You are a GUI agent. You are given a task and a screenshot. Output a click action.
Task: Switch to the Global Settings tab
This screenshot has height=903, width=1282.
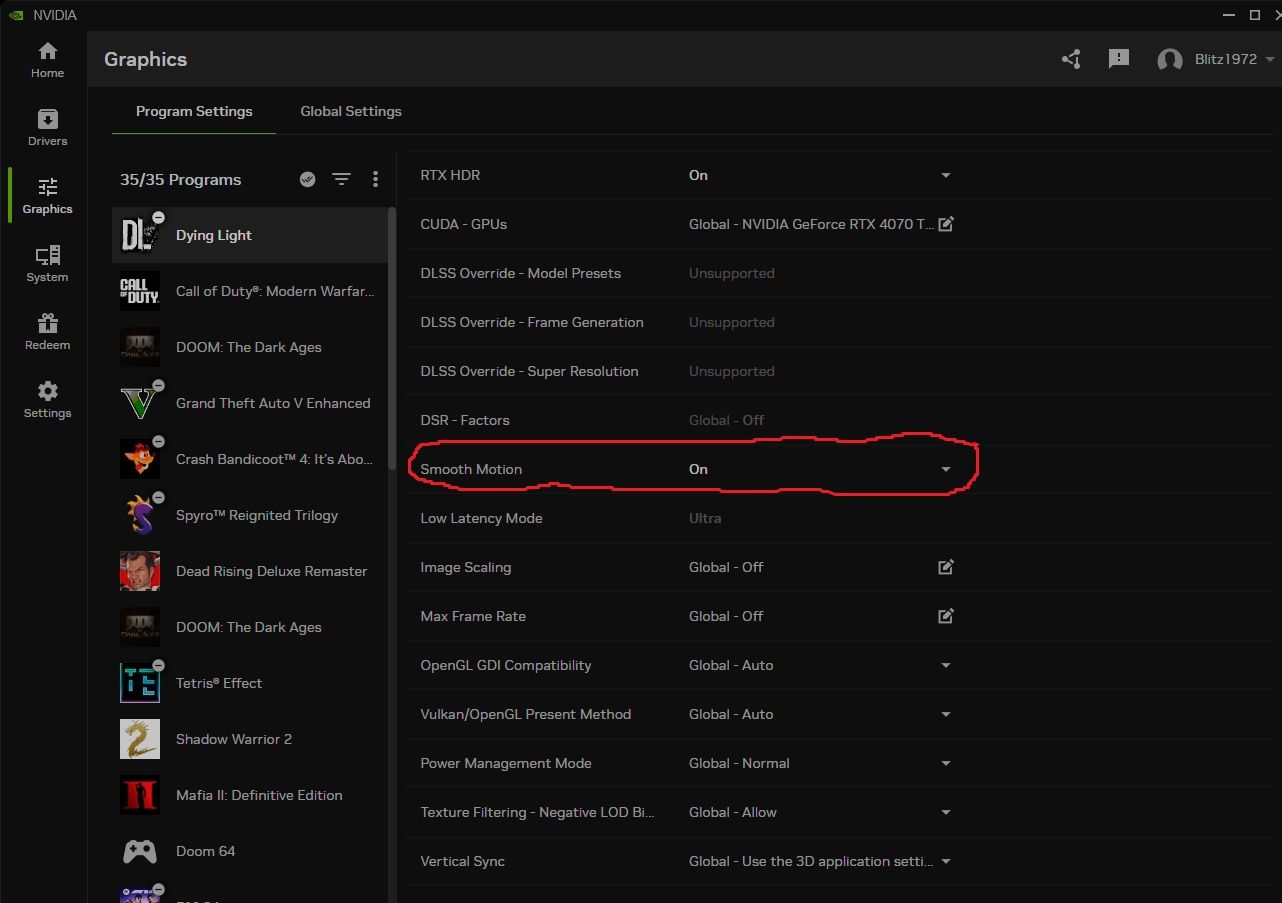point(351,111)
